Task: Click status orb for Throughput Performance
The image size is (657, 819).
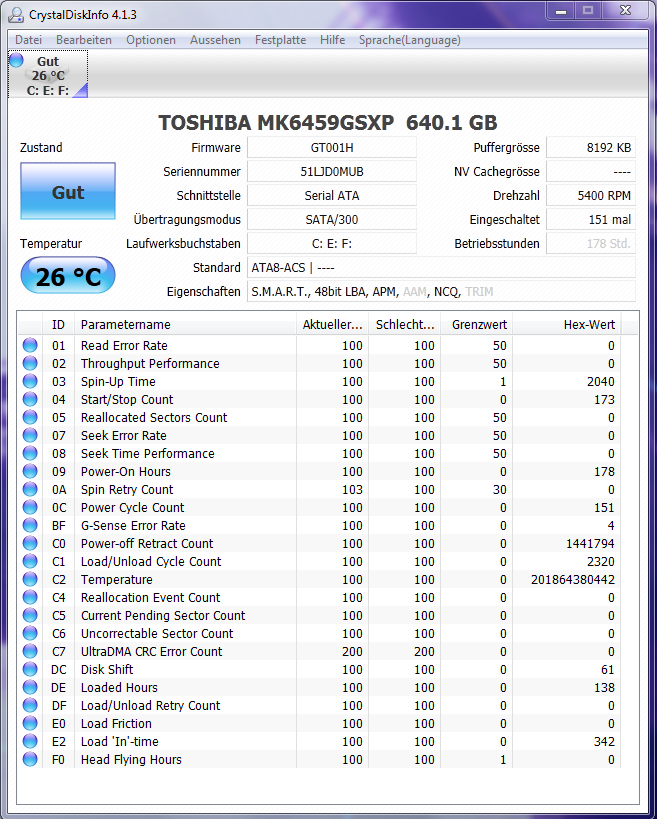Action: [30, 363]
